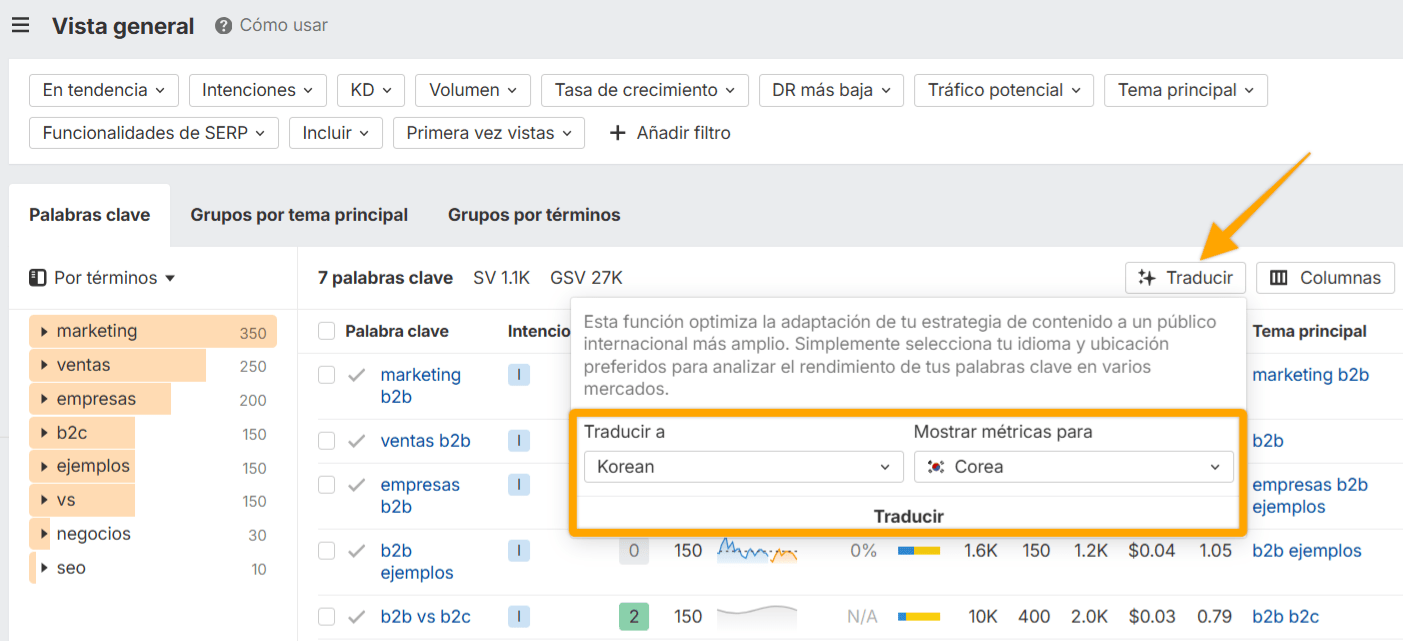Check the select-all checkbox in table header
This screenshot has width=1403, height=641.
tap(325, 331)
